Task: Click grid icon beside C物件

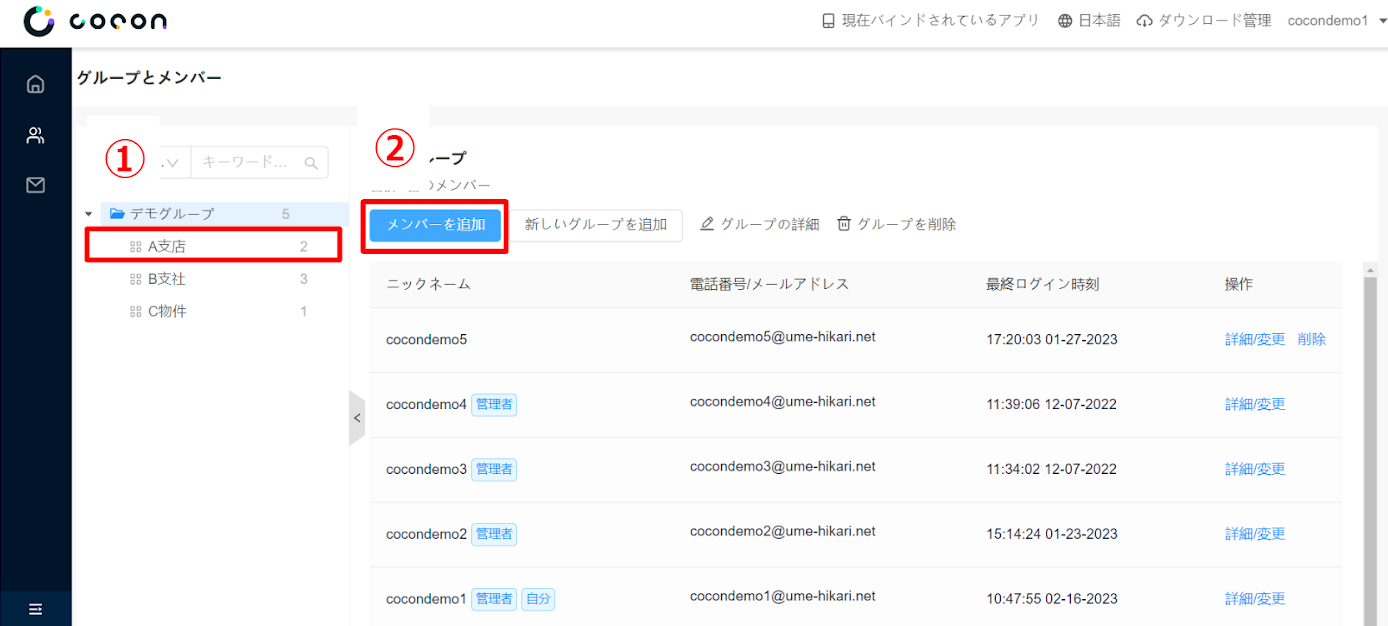Action: pyautogui.click(x=136, y=312)
